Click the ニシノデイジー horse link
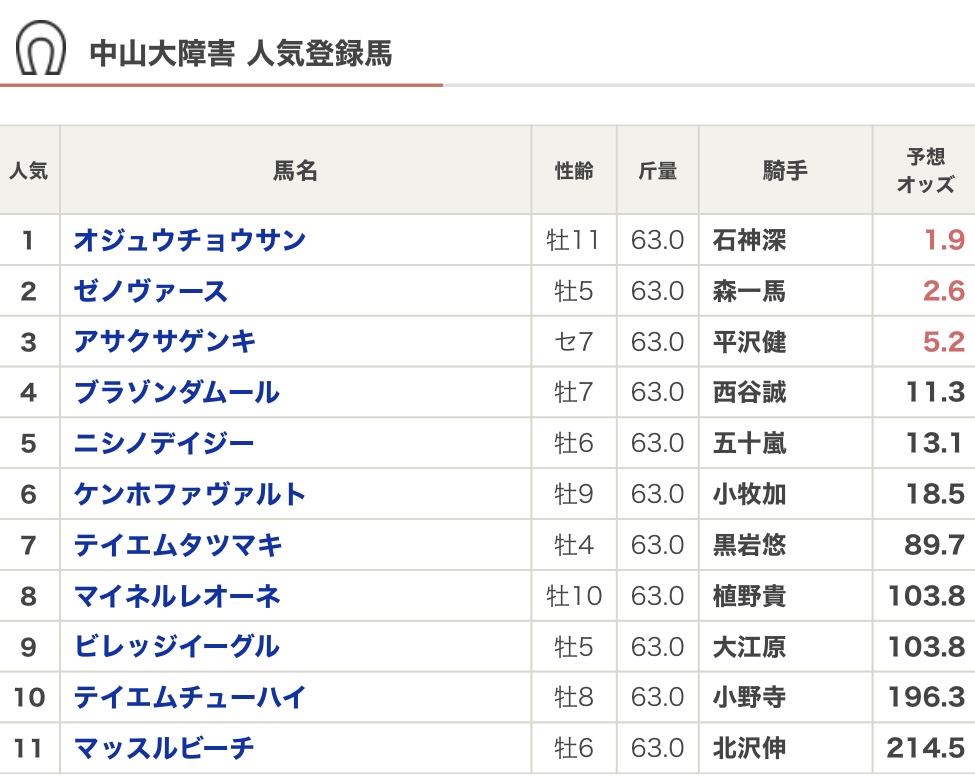The image size is (975, 776). [164, 443]
